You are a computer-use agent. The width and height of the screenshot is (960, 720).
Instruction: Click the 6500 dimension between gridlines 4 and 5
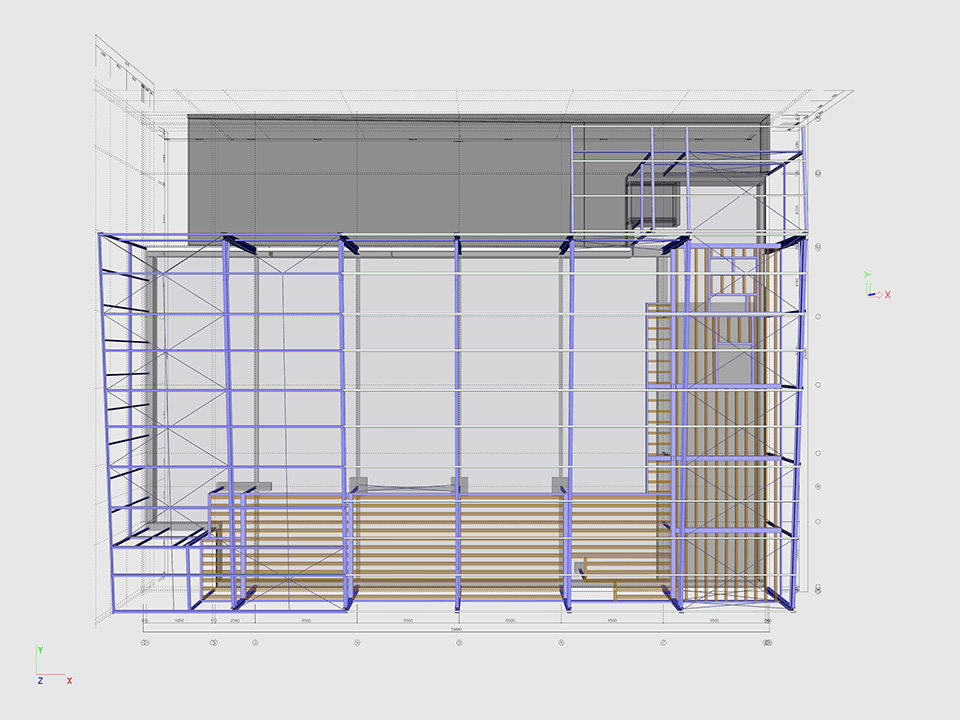[x=408, y=621]
